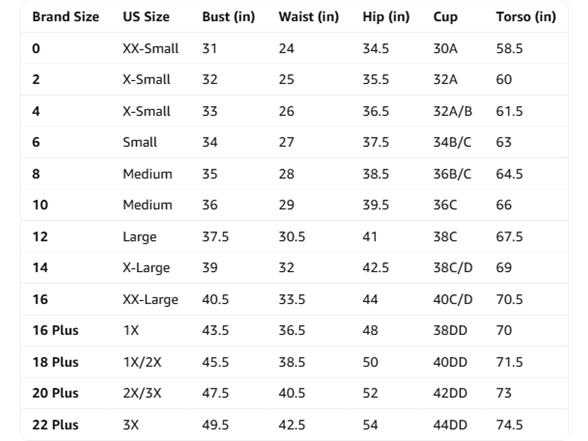
Task: Click the Hip (in) column header
Action: 386,17
